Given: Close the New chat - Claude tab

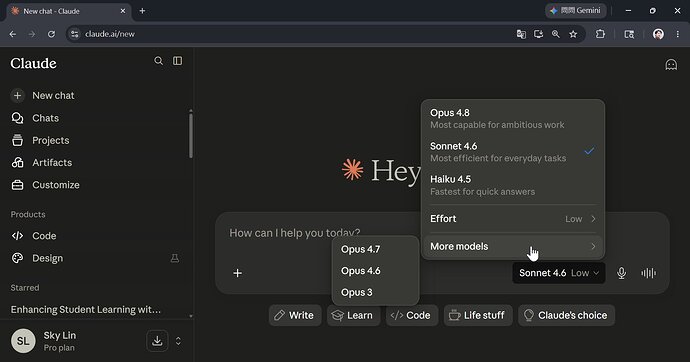Looking at the screenshot, I should pyautogui.click(x=123, y=11).
